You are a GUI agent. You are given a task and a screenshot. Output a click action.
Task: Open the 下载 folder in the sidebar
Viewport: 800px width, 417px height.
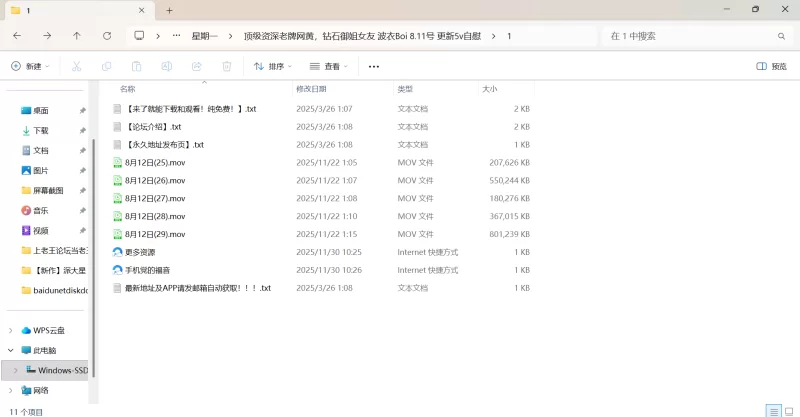tap(40, 130)
